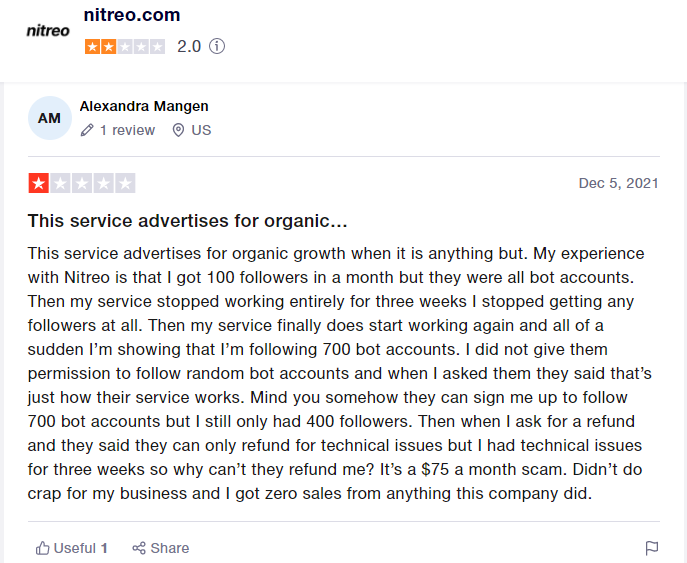Click the rating info icon beside 2.0
Image resolution: width=687 pixels, height=563 pixels.
[216, 46]
